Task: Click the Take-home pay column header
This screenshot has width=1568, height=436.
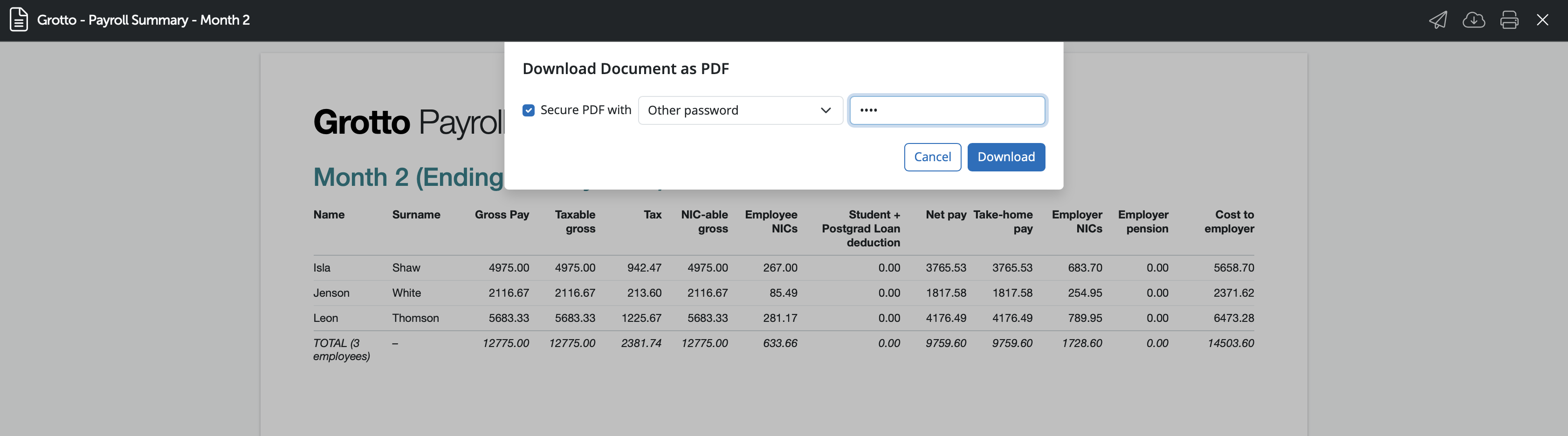Action: click(x=1003, y=221)
